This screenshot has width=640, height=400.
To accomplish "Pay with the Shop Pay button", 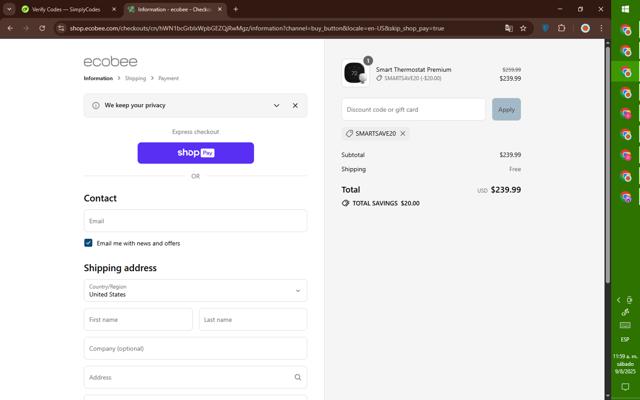I will 196,153.
